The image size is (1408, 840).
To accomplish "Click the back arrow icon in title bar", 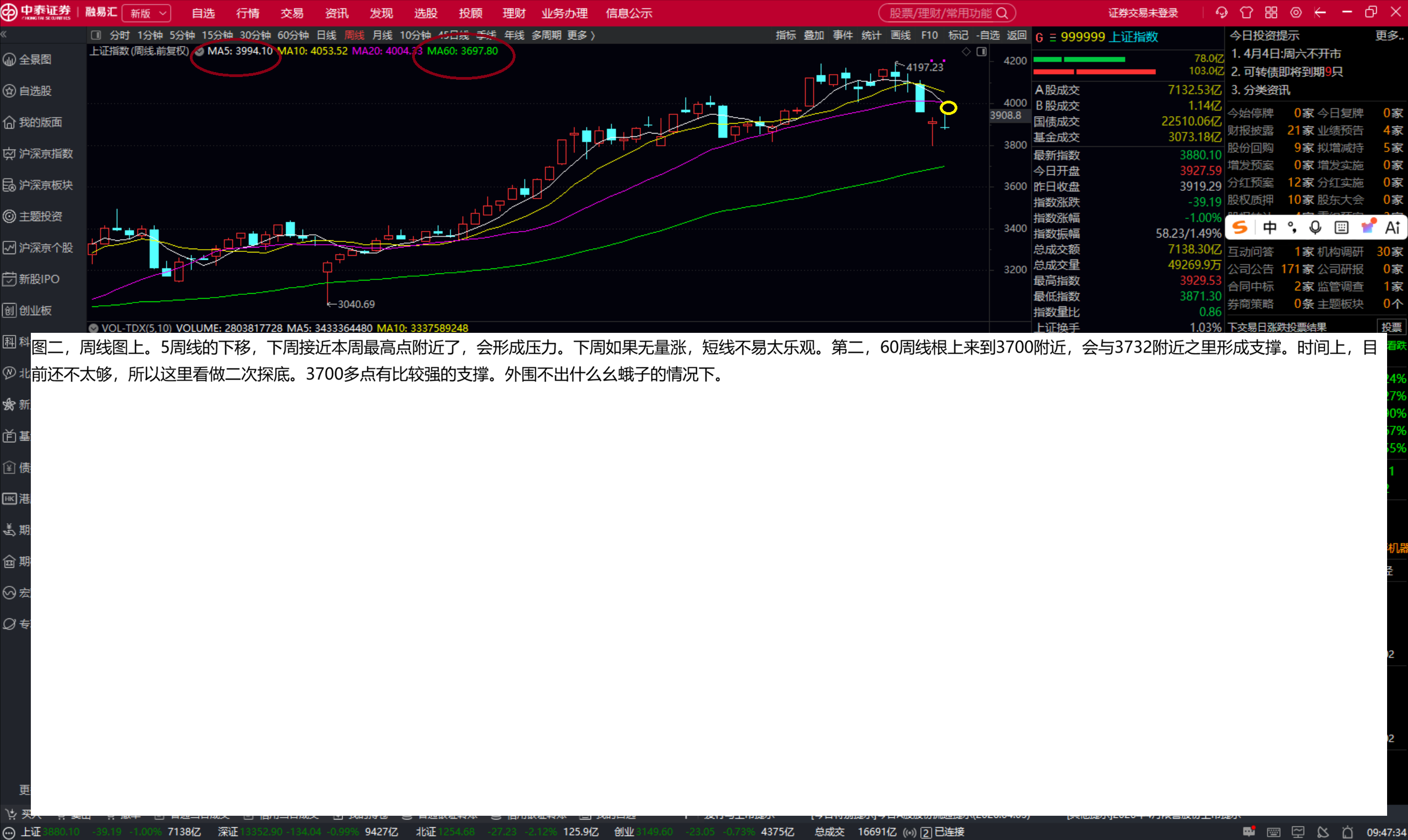I will 1321,13.
